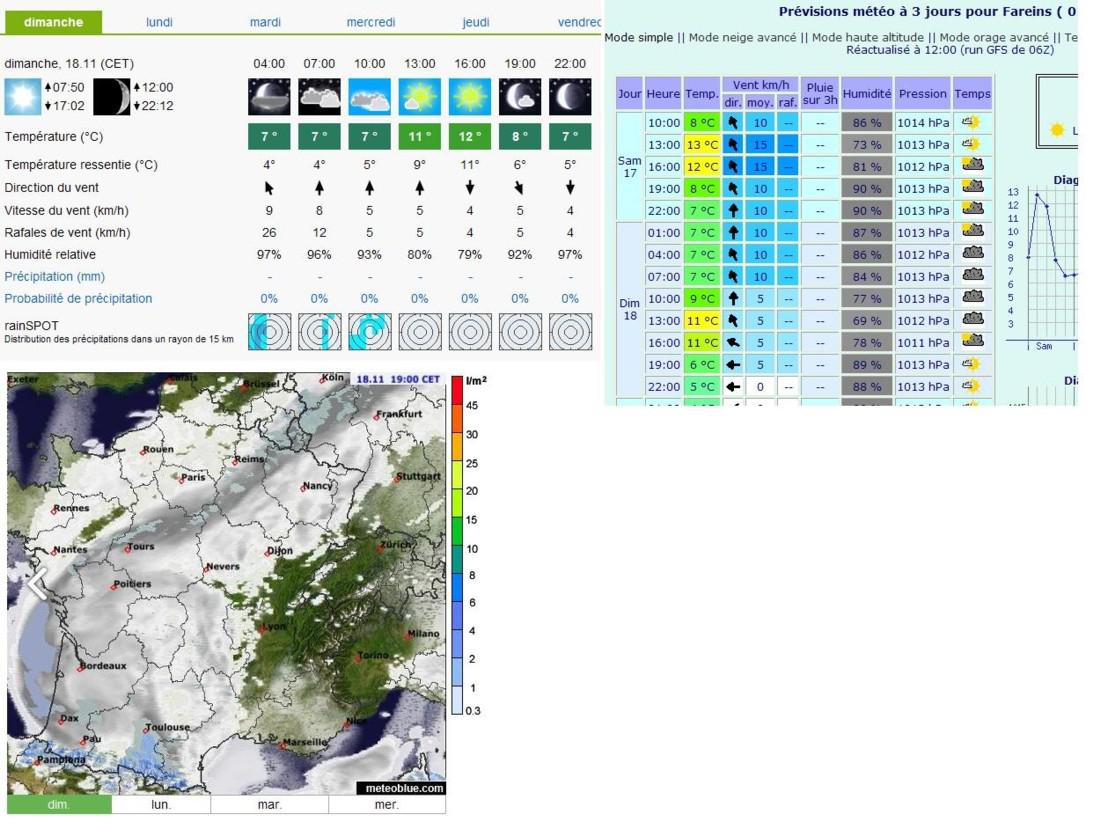The width and height of the screenshot is (1100, 836).
Task: Click the 07:00 rainSPOT radar icon
Action: point(319,332)
